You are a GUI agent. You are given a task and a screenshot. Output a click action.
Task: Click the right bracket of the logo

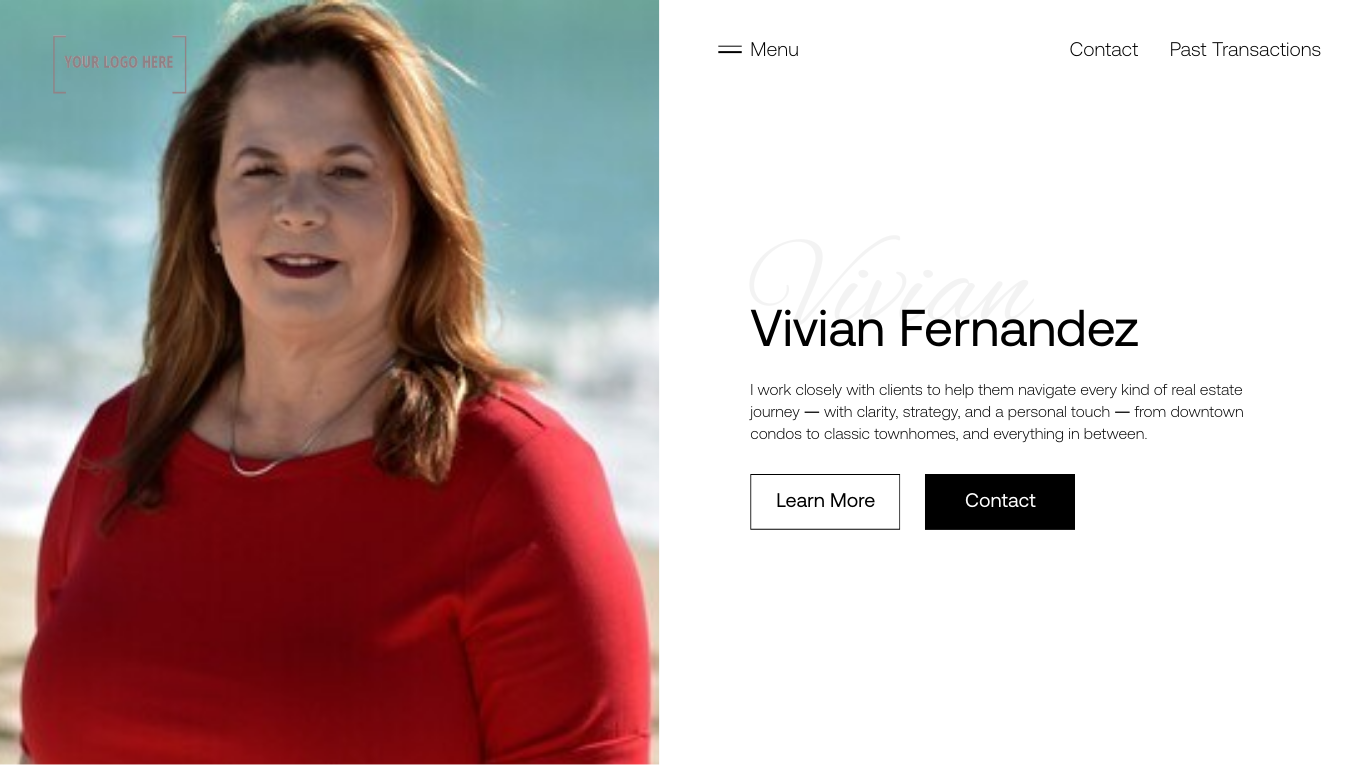180,64
